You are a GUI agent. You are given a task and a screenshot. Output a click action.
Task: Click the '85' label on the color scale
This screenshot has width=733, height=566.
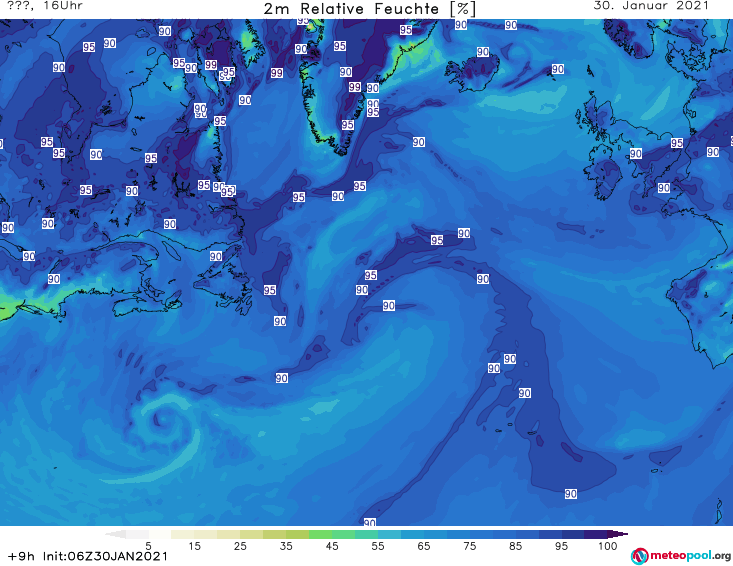(x=515, y=545)
